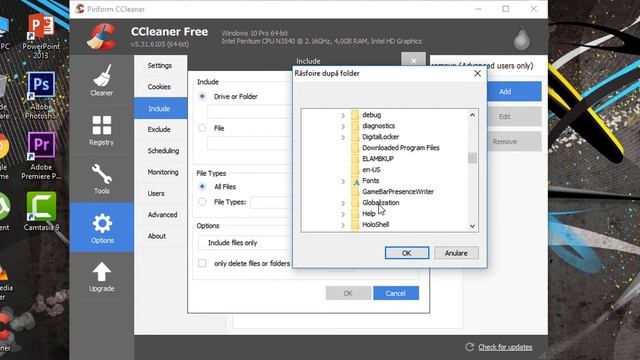Select the Help folder

(369, 214)
